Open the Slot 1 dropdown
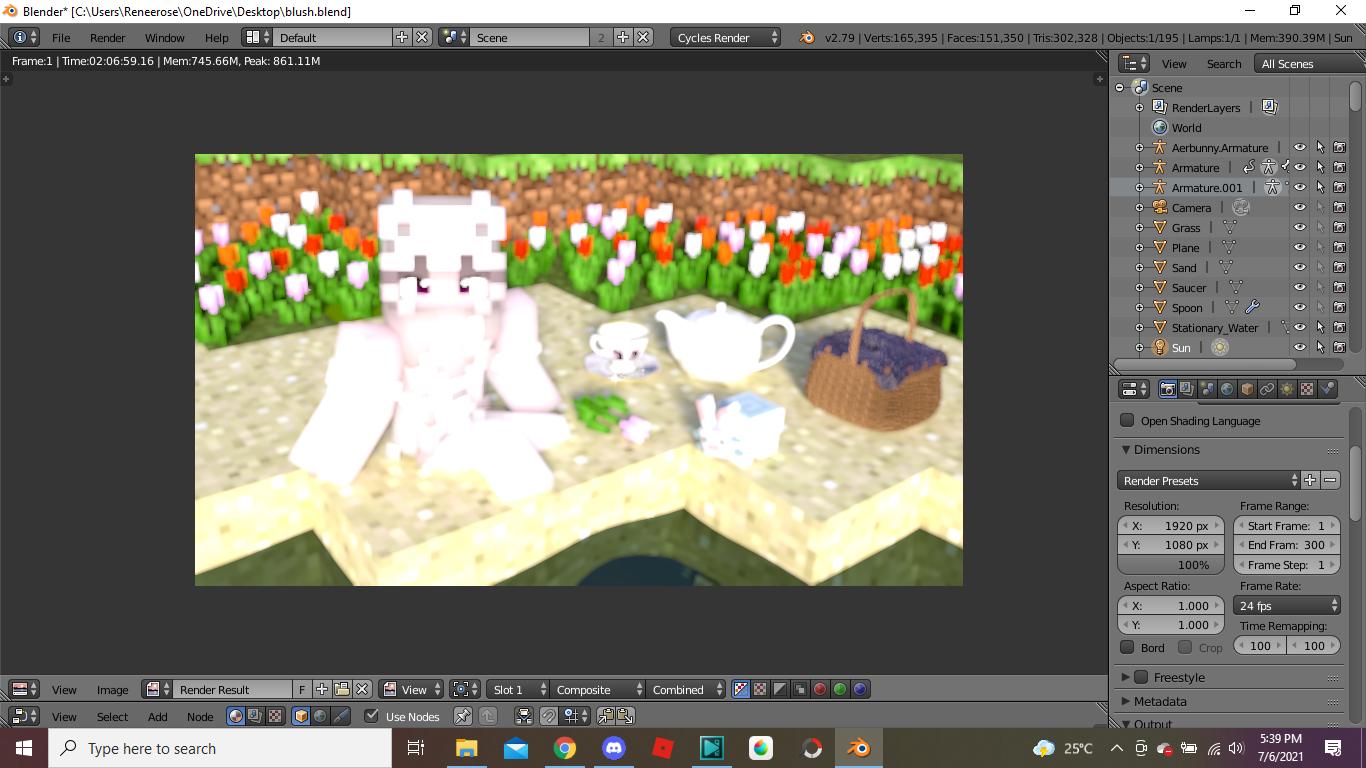The image size is (1366, 768). coord(518,689)
